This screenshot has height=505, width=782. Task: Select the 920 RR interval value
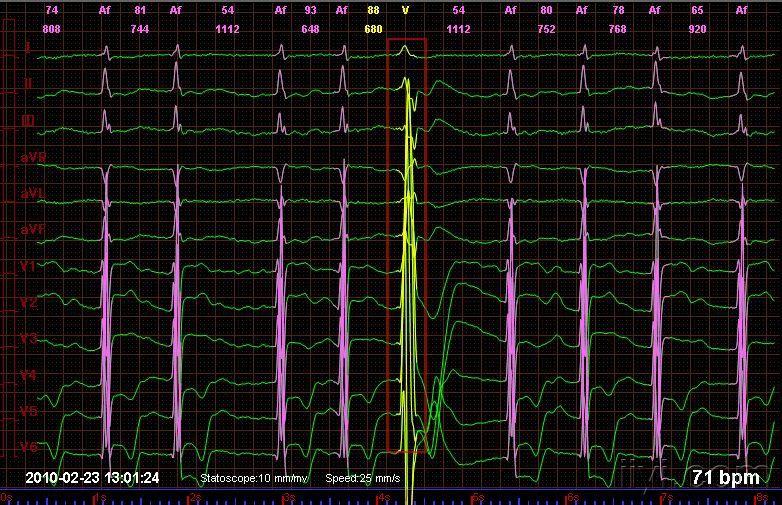pos(697,29)
